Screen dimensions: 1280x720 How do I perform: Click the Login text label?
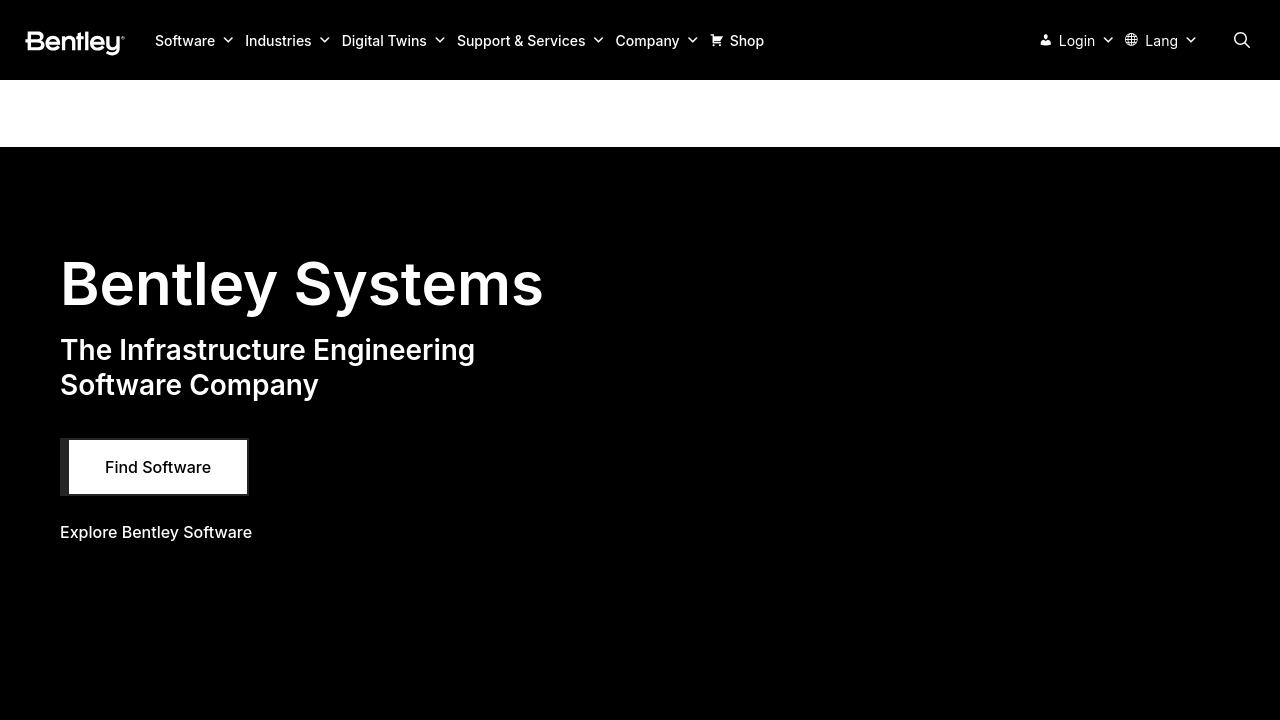[x=1076, y=41]
